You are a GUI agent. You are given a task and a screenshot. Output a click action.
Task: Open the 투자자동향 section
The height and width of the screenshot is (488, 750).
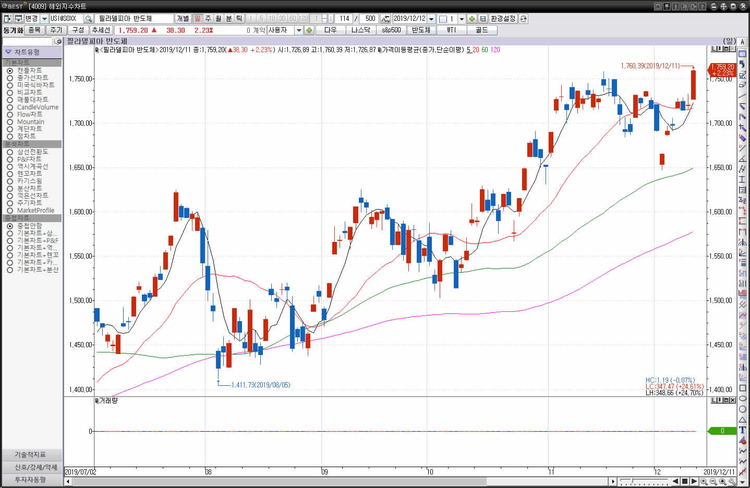32,479
